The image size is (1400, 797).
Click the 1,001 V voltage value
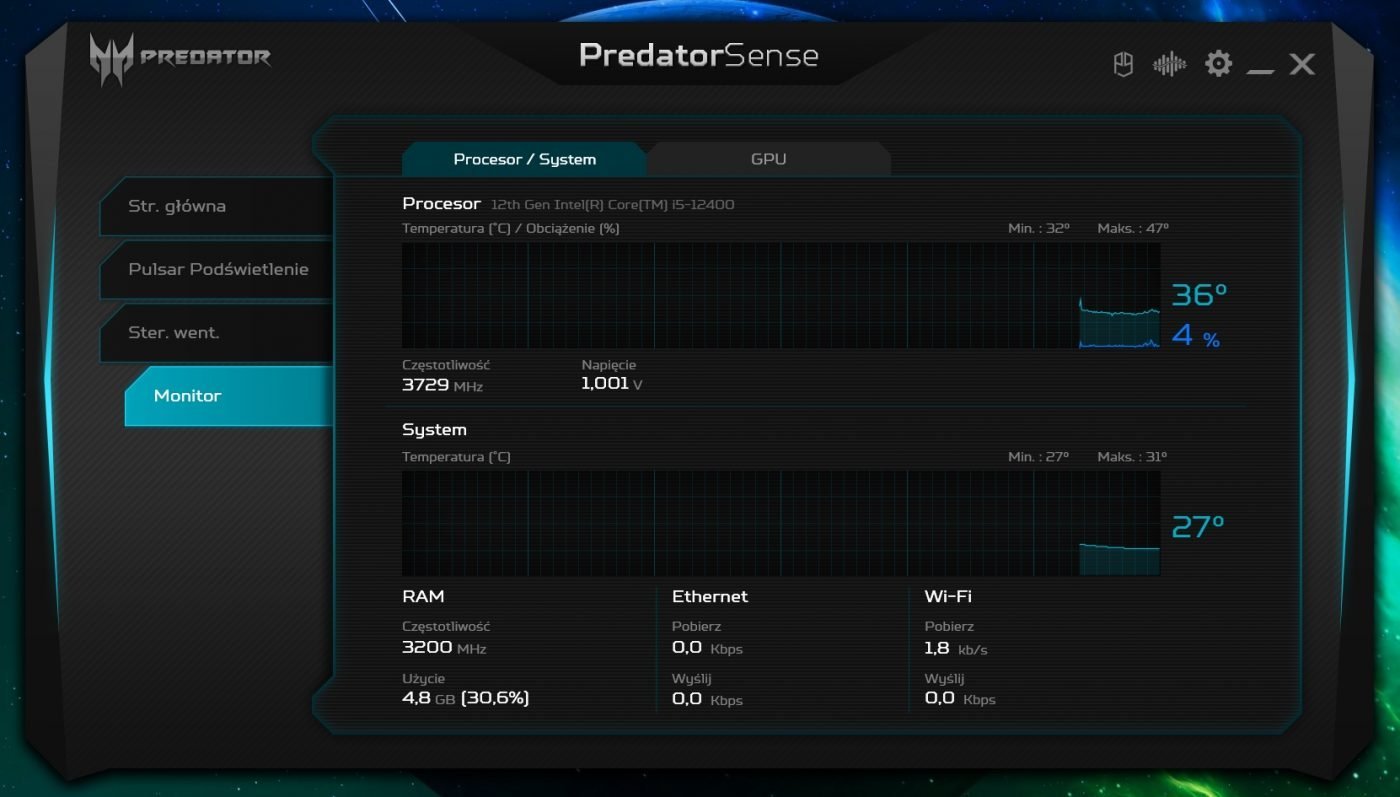(x=611, y=384)
